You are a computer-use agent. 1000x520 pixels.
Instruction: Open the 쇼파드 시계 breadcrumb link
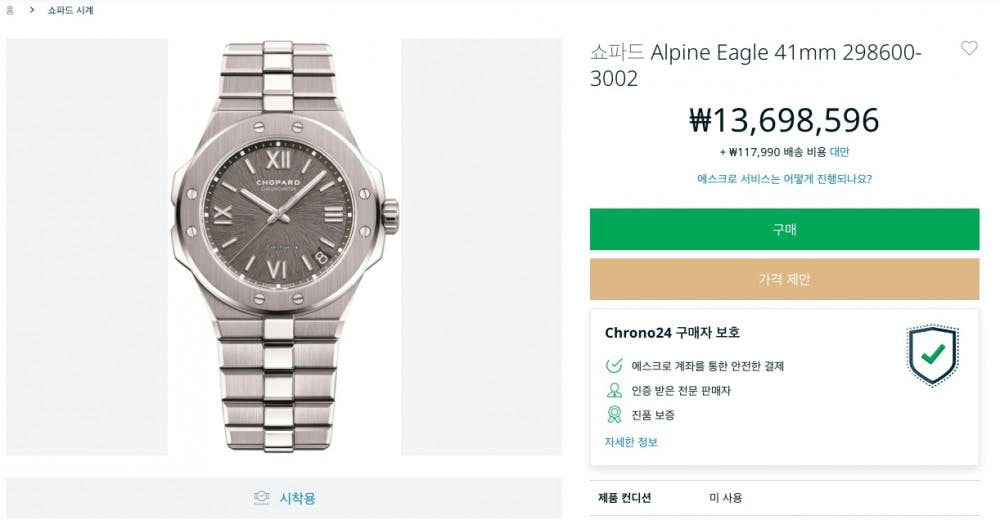[70, 10]
